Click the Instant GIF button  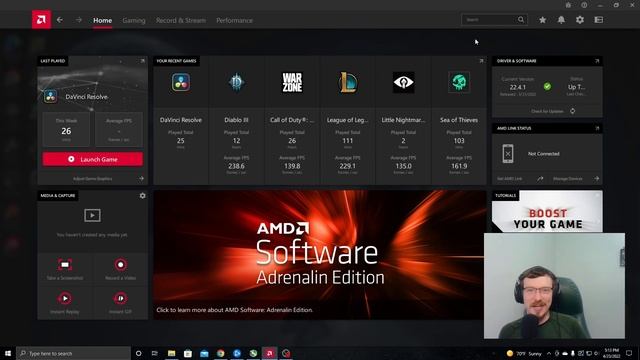[120, 302]
